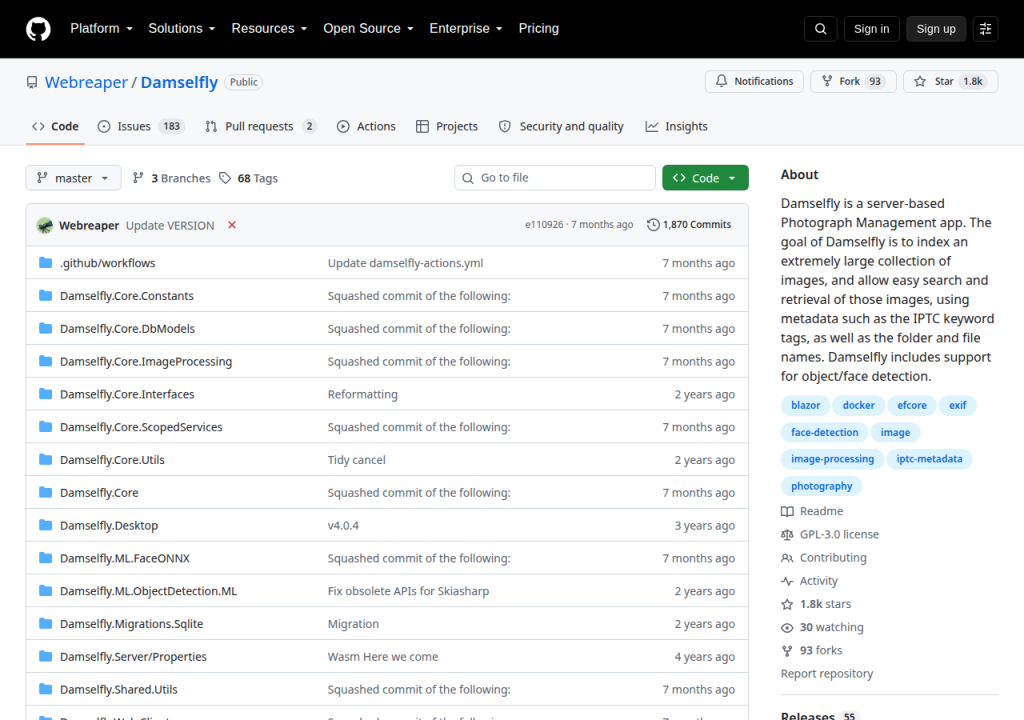
Task: Switch to Security and quality tab
Action: (x=561, y=126)
